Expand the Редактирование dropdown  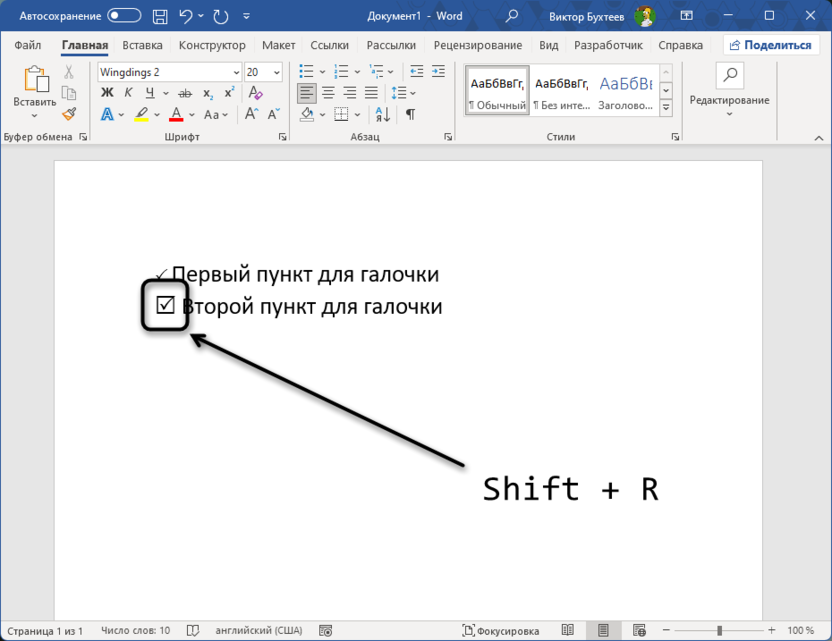tap(729, 100)
